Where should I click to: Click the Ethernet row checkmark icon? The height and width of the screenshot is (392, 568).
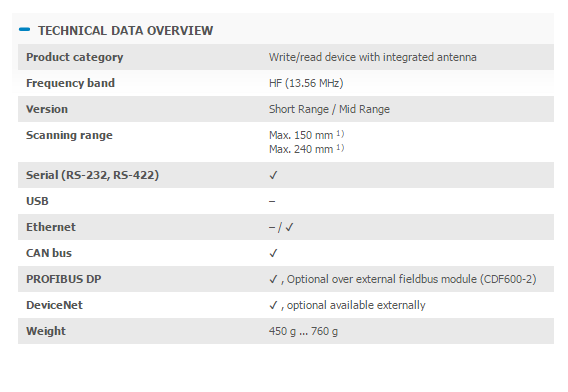pyautogui.click(x=289, y=228)
